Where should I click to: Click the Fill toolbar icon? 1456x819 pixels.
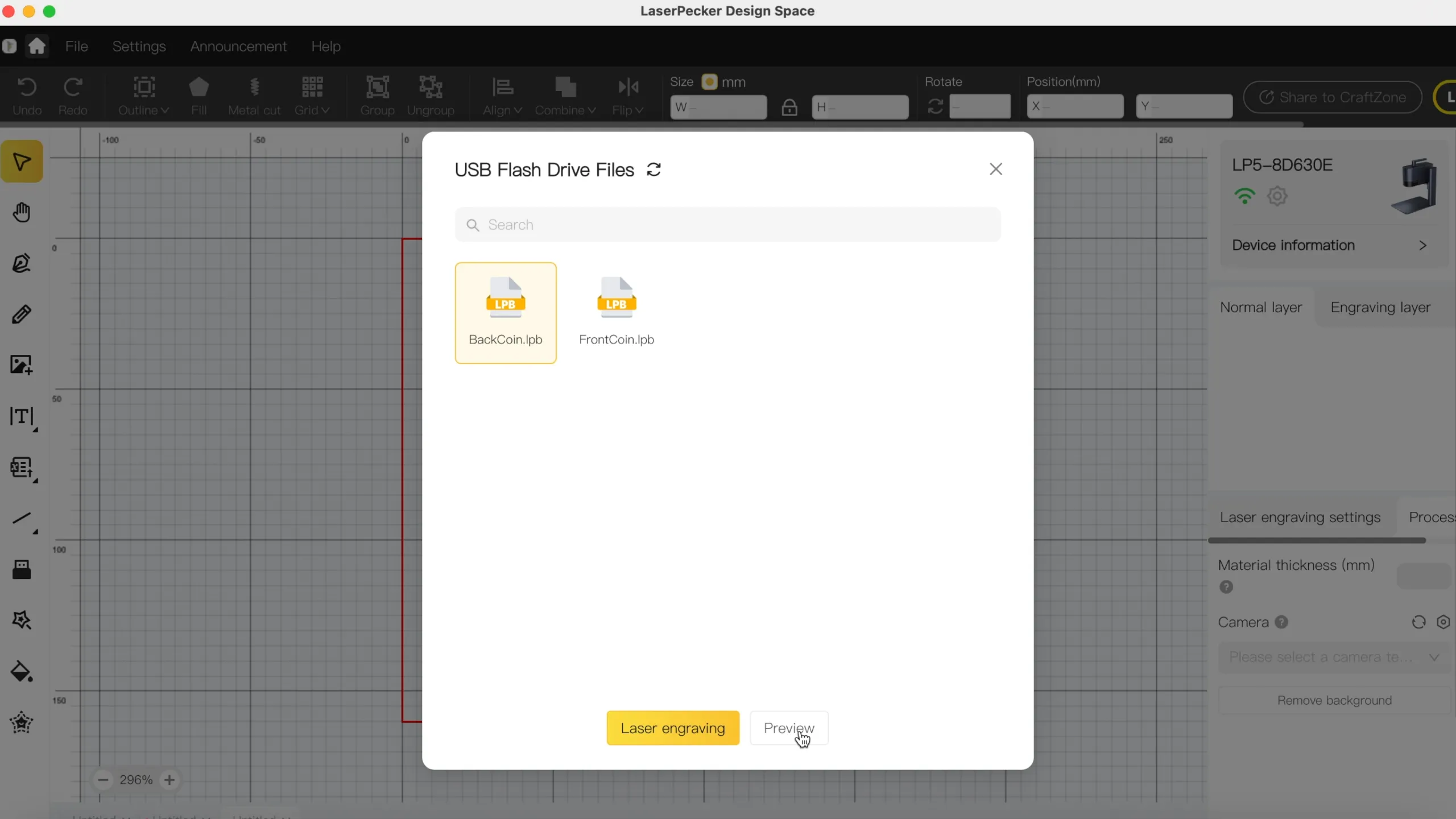pos(198,96)
